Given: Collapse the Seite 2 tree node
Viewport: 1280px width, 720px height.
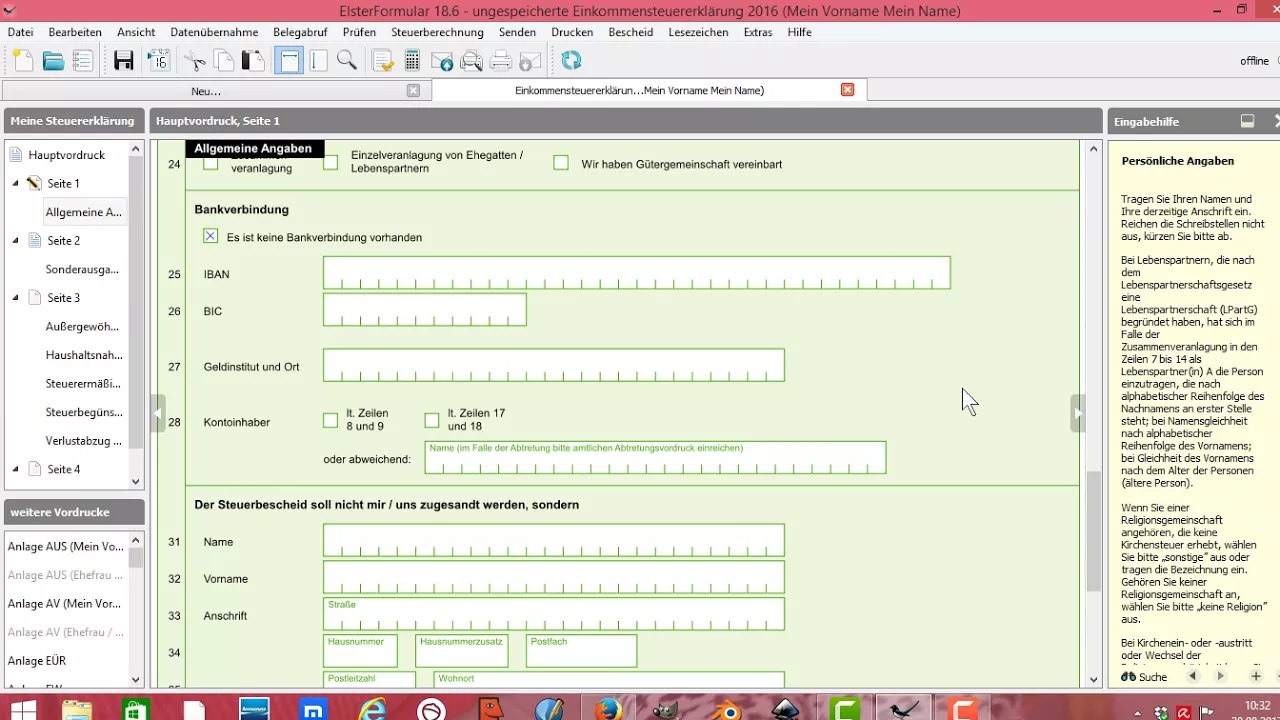Looking at the screenshot, I should pos(16,241).
